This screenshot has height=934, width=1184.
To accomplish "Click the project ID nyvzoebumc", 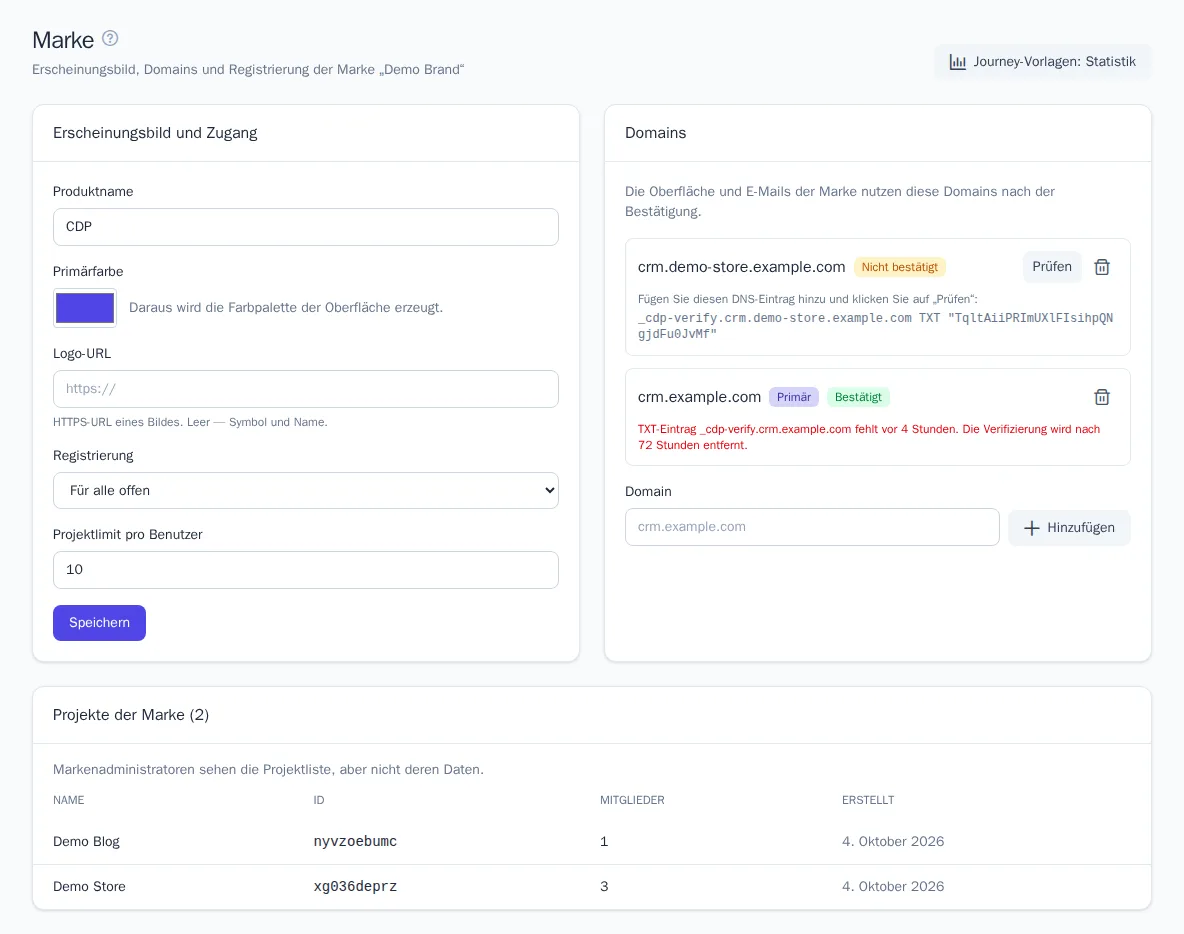I will coord(355,842).
